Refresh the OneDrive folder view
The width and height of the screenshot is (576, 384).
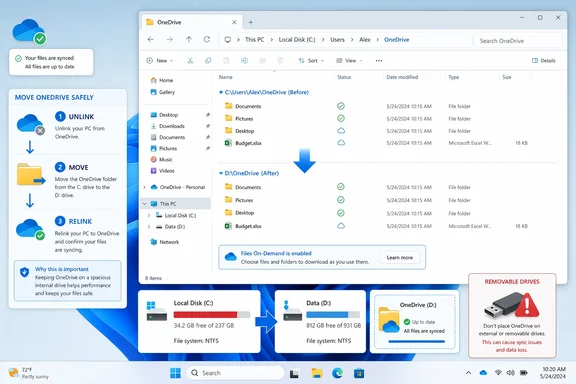point(207,39)
